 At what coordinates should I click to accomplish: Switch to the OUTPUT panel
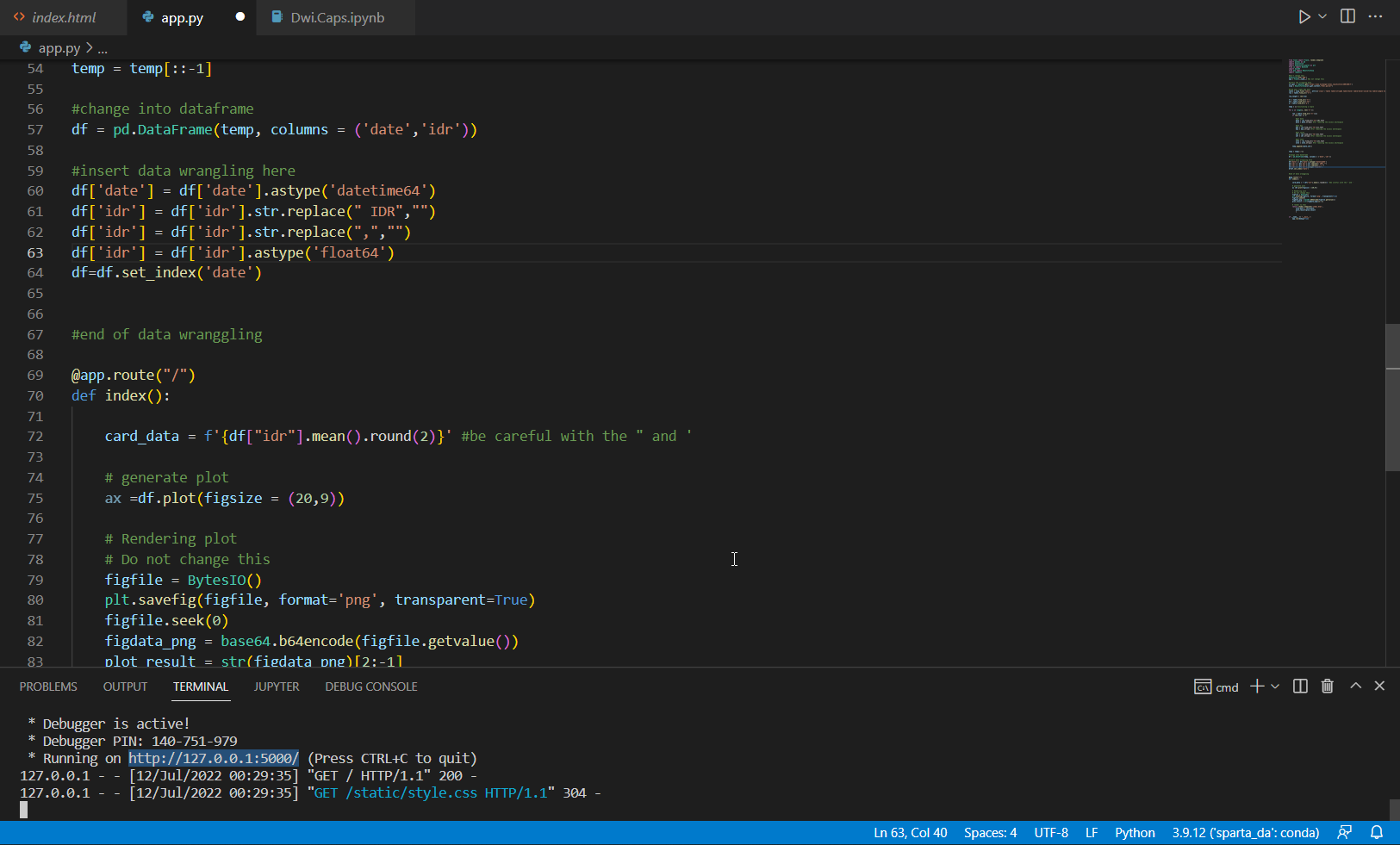125,687
